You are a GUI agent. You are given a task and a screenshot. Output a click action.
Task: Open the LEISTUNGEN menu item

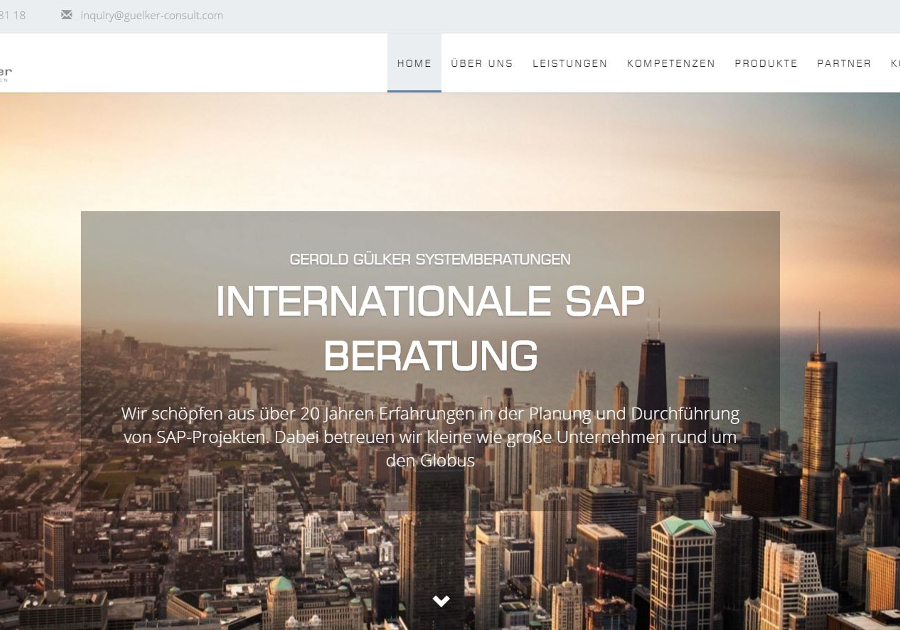pyautogui.click(x=570, y=62)
